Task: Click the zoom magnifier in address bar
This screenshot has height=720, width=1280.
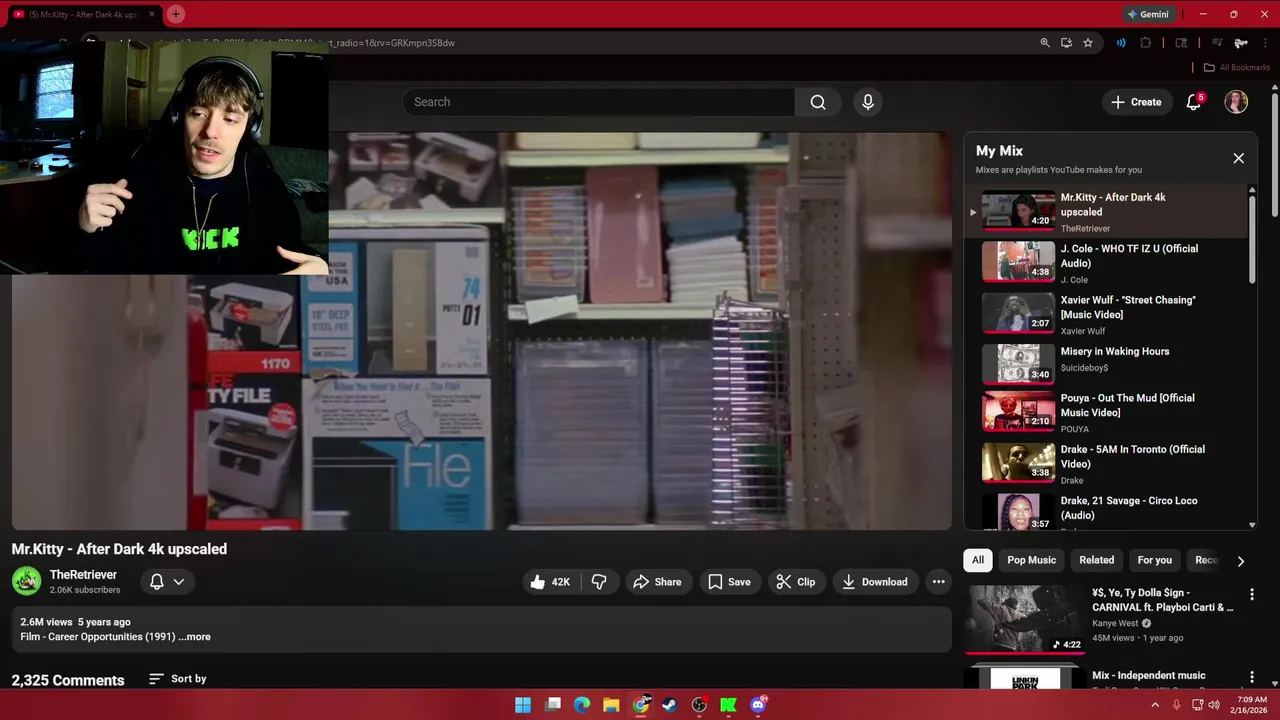Action: point(1045,43)
